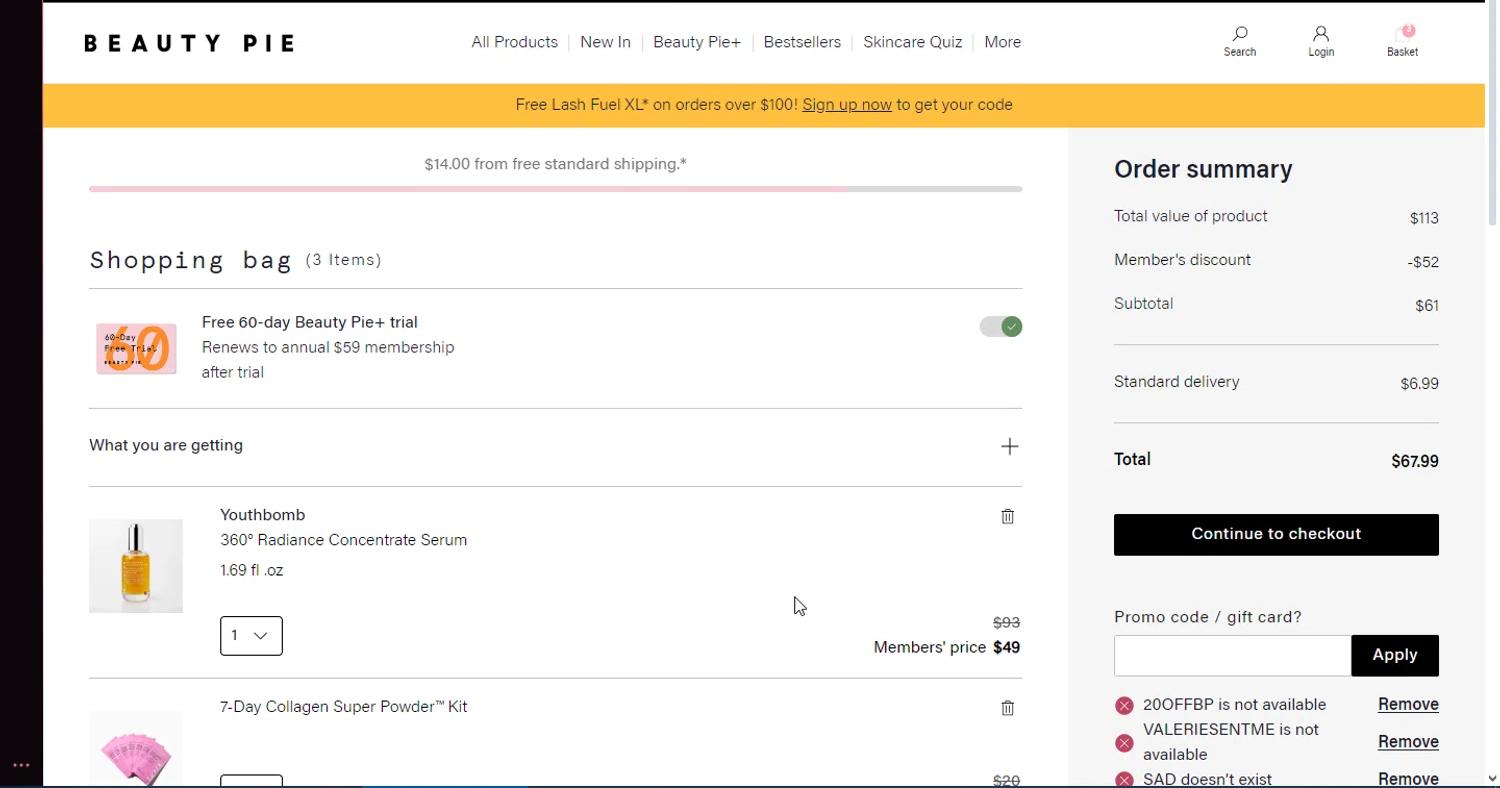Open the Youthbomb product title

262,515
